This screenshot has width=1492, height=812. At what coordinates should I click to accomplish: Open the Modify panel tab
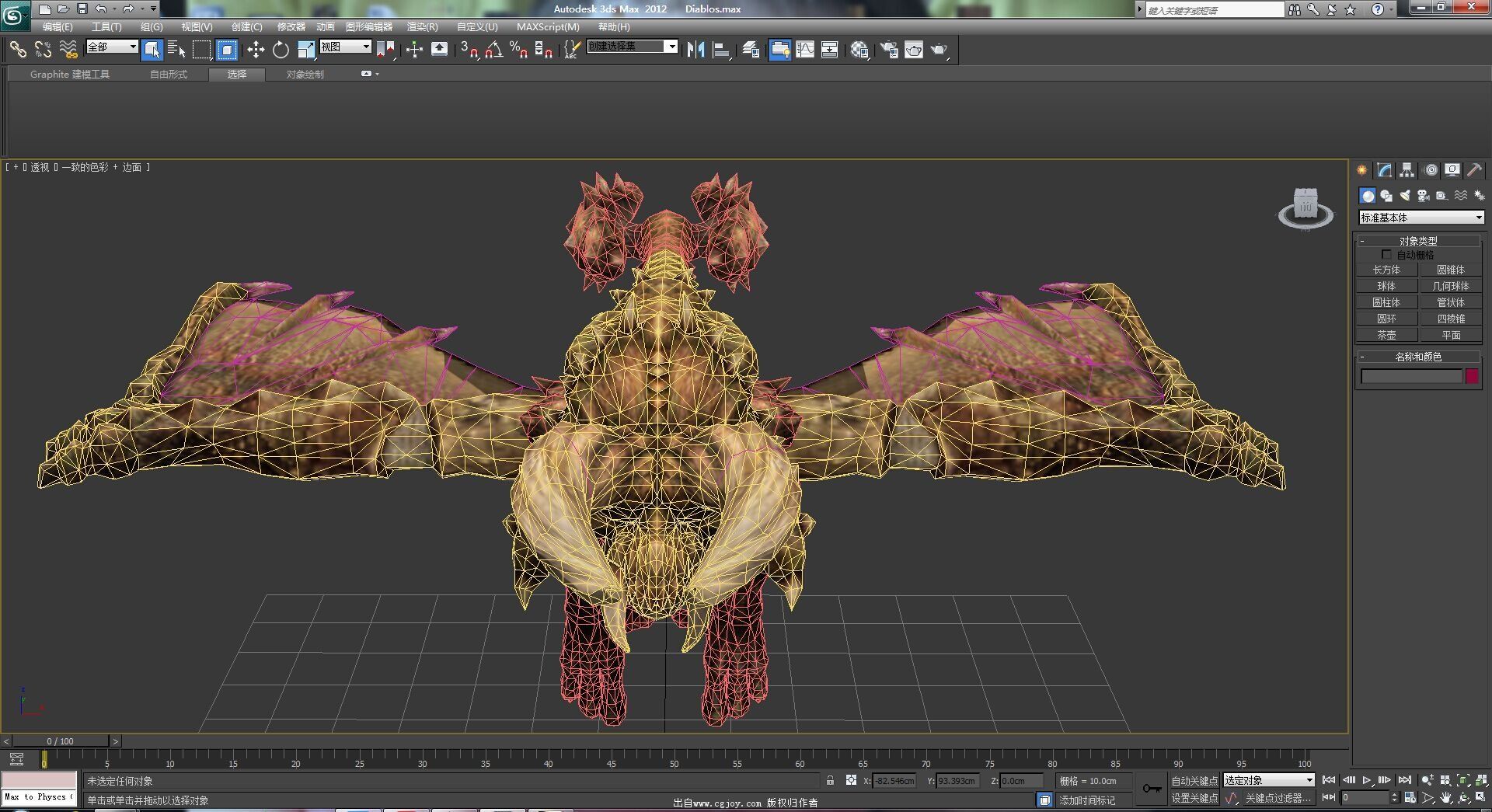tap(1385, 170)
